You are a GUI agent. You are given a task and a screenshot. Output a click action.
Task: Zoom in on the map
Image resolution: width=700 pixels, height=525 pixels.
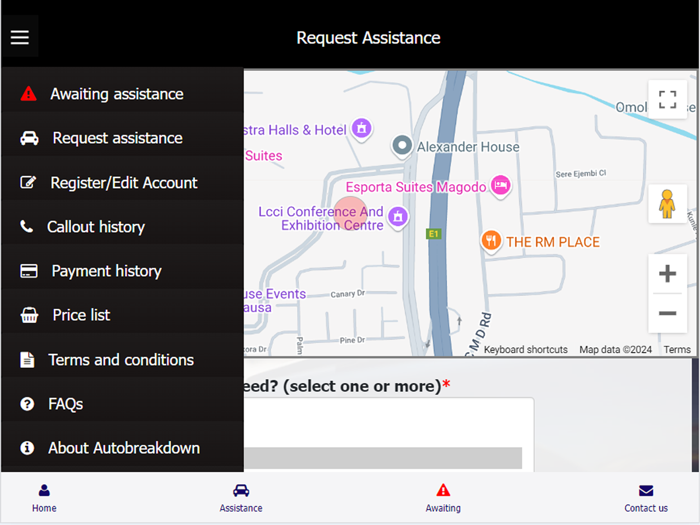click(667, 274)
